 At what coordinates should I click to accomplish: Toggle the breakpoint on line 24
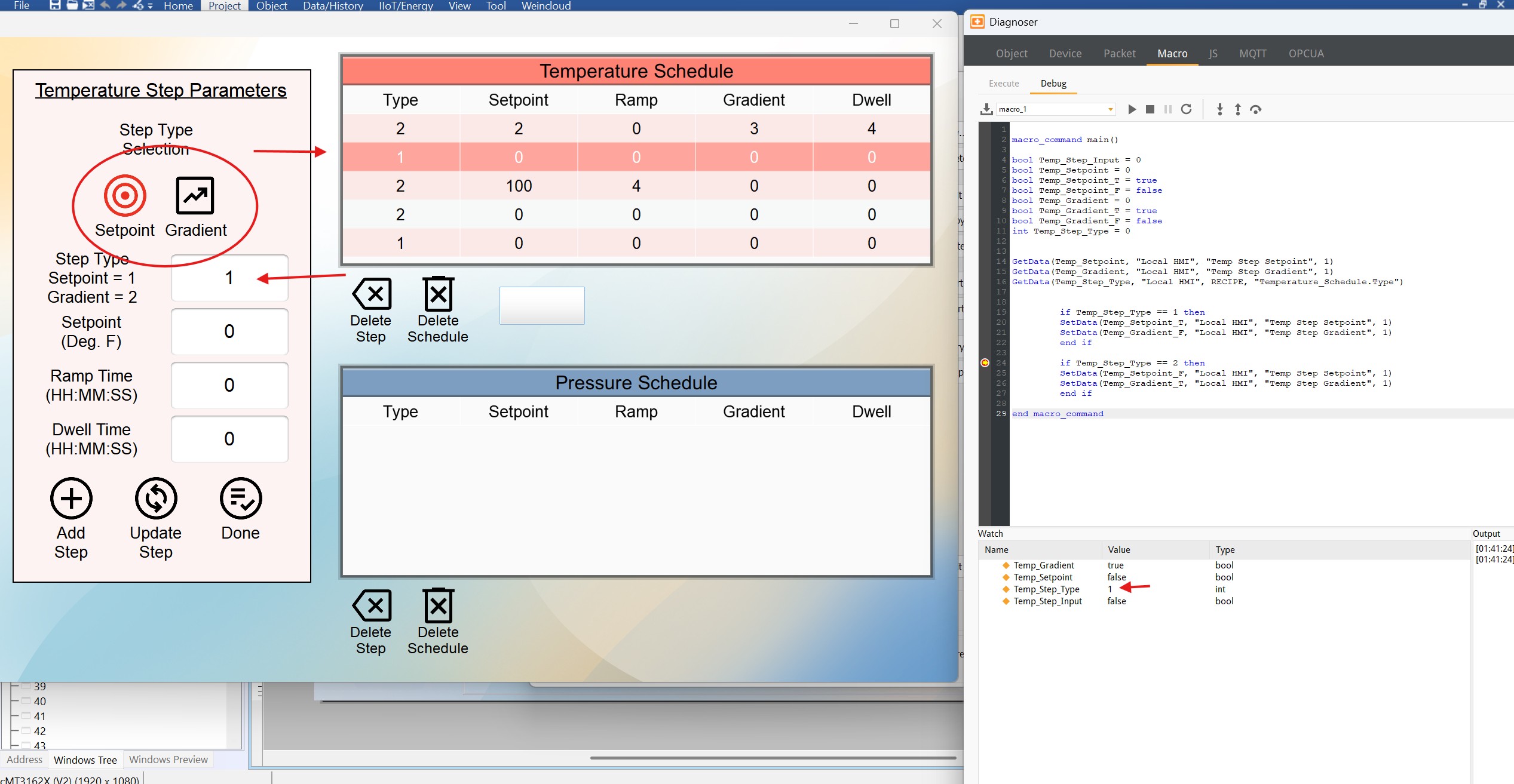coord(985,363)
